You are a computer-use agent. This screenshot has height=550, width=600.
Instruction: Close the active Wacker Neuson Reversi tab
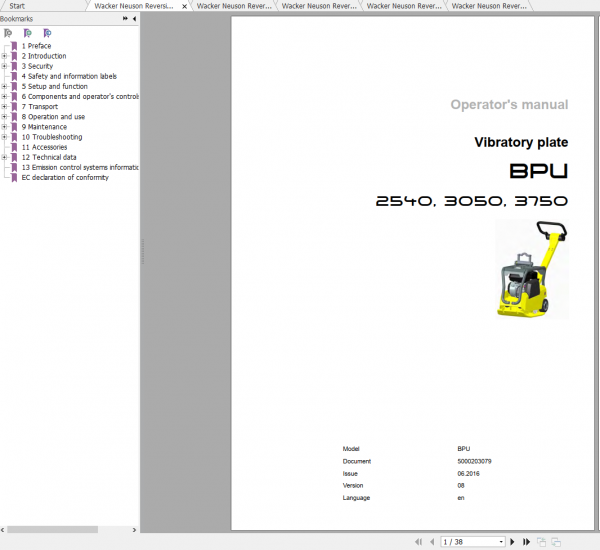pos(184,7)
